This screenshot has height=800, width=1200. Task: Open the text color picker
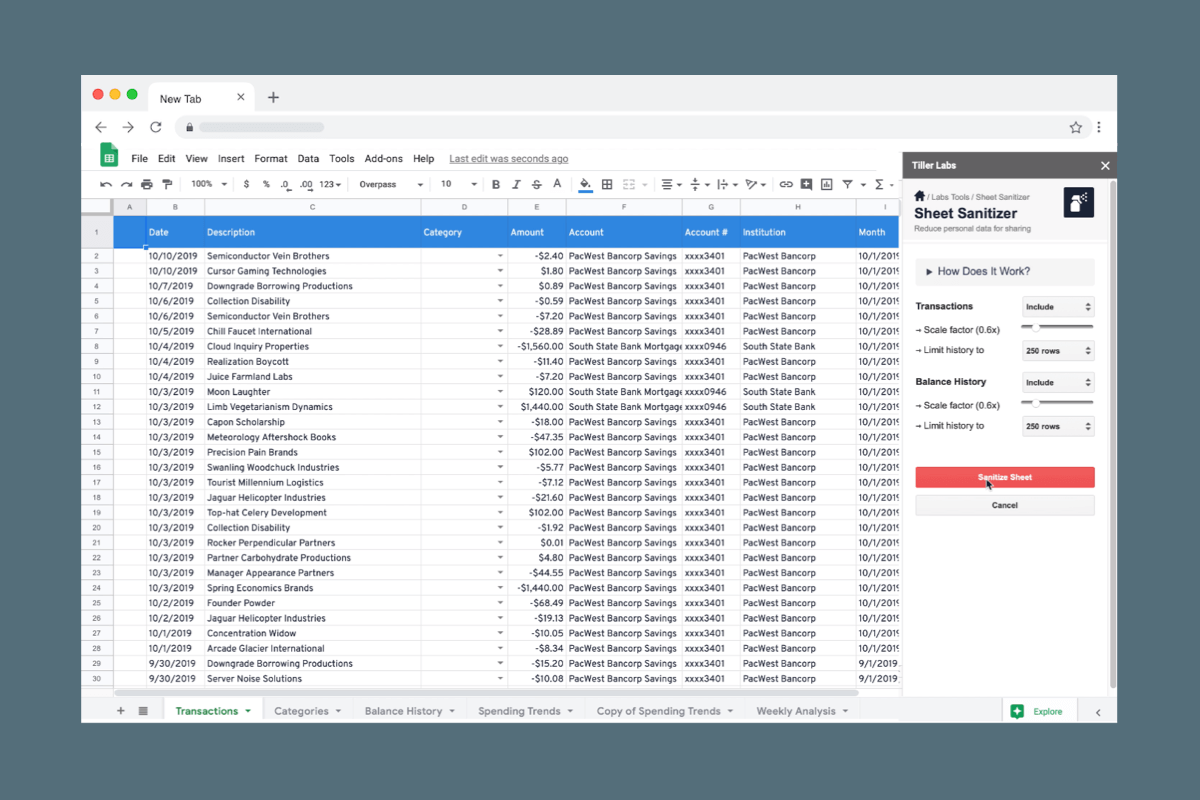(x=557, y=184)
